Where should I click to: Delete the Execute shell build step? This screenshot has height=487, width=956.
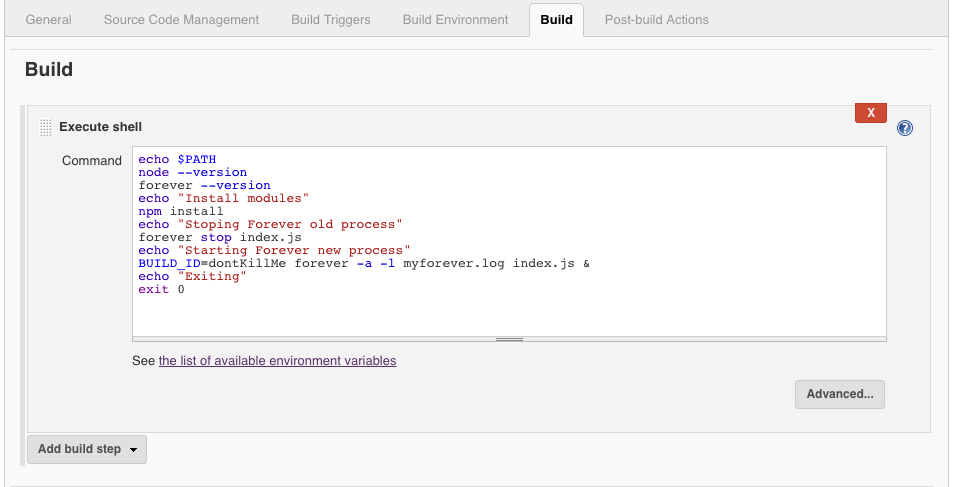[870, 113]
